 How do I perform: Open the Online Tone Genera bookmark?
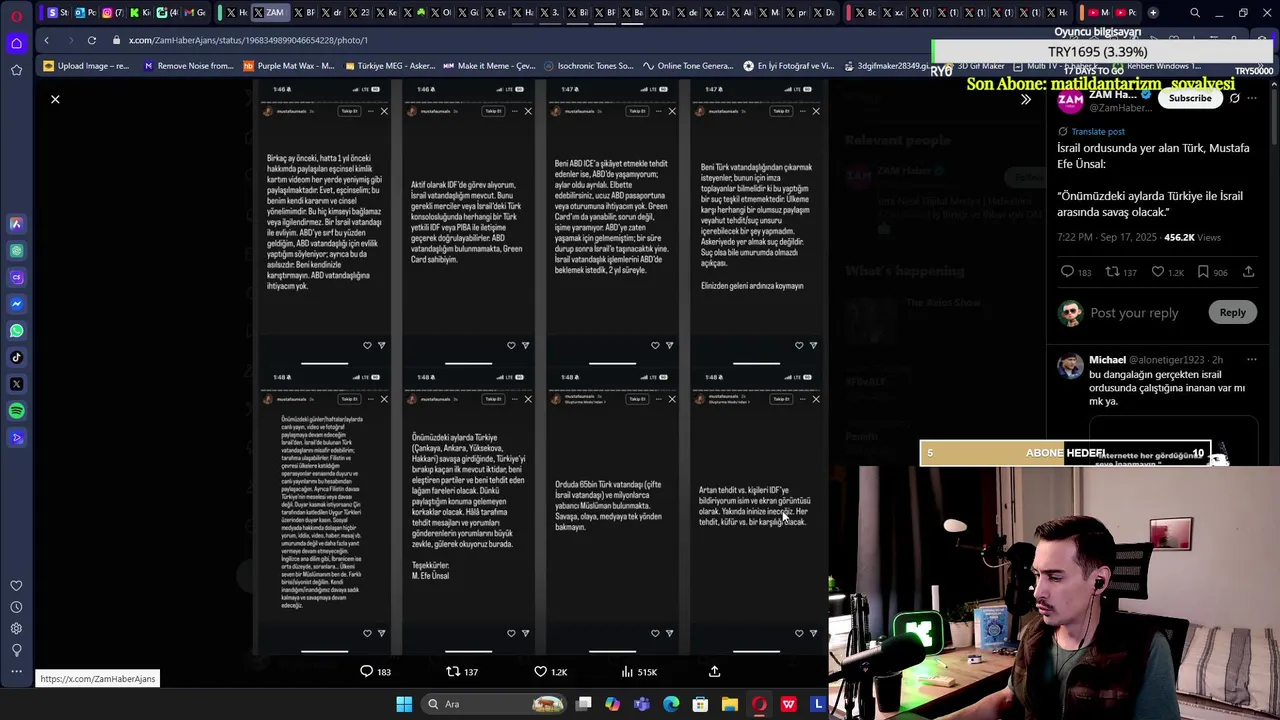[x=689, y=66]
